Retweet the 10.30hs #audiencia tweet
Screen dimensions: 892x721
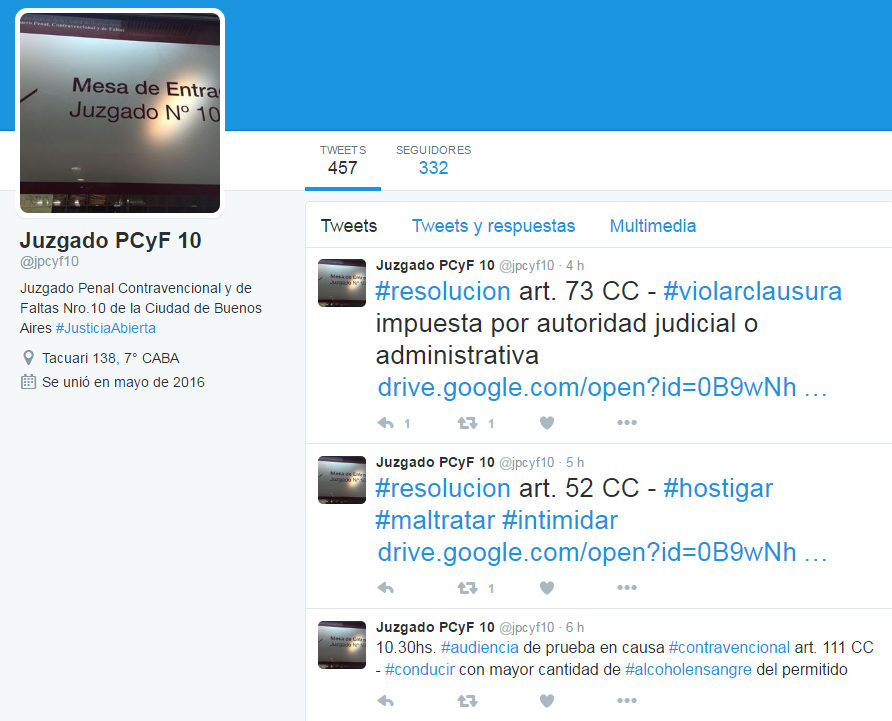[x=468, y=701]
